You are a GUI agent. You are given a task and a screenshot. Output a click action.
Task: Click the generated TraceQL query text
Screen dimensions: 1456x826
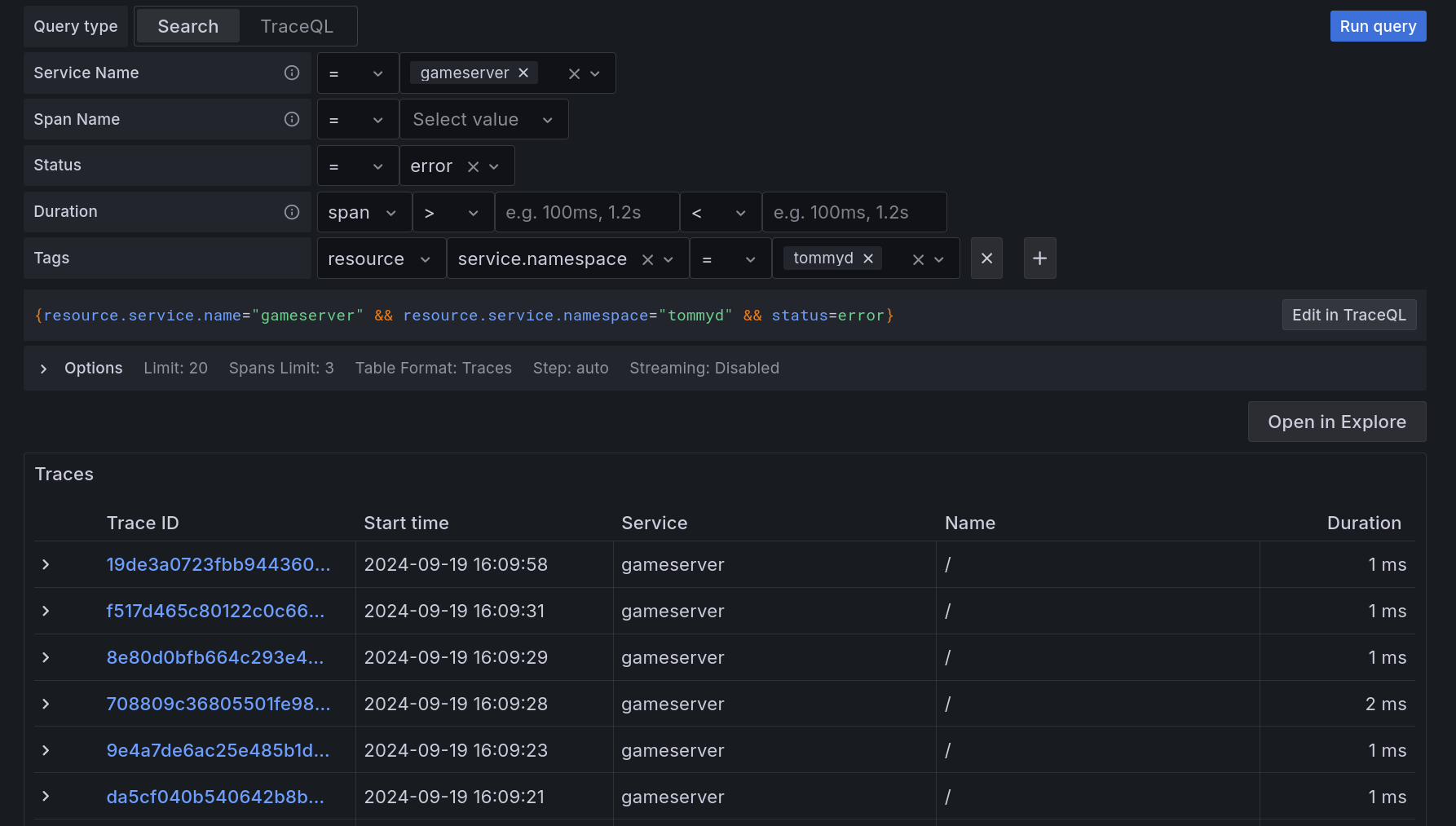465,316
